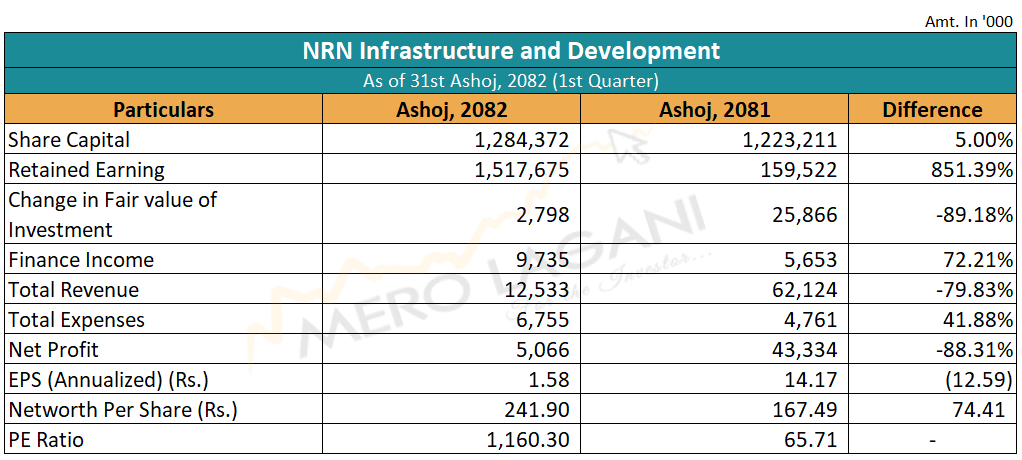Select the Particulars column header
Screen dimensions: 1022x460
(163, 110)
